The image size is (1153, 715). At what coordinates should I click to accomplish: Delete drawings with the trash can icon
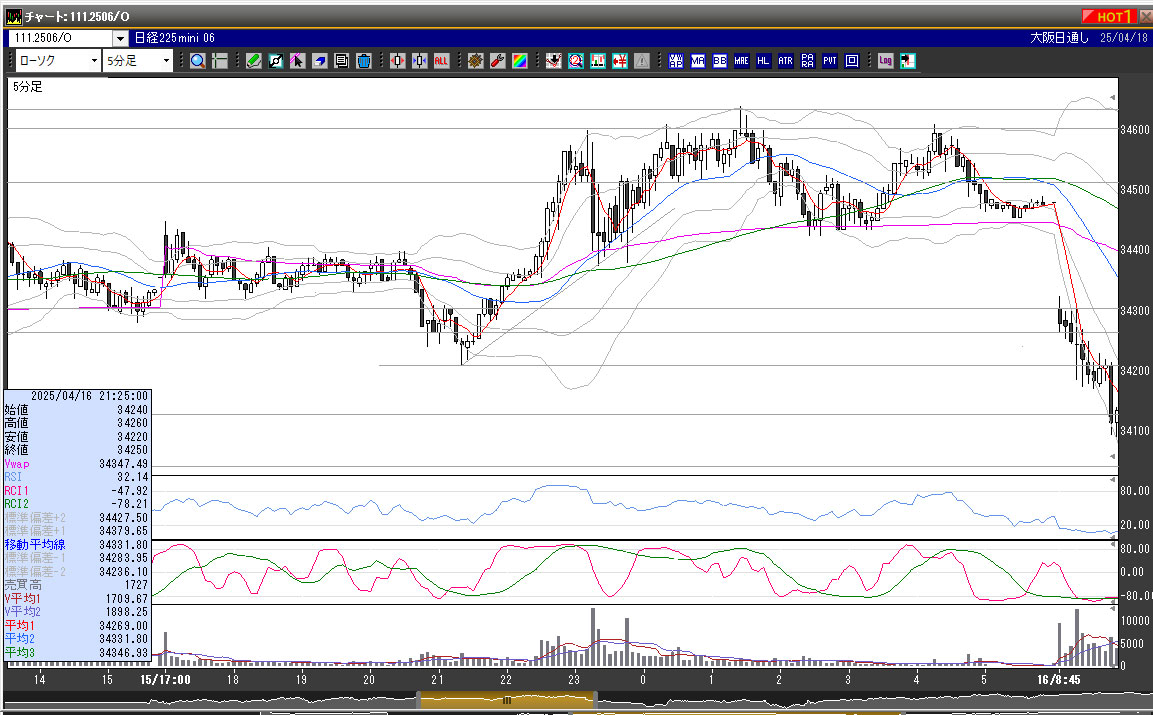pos(363,61)
